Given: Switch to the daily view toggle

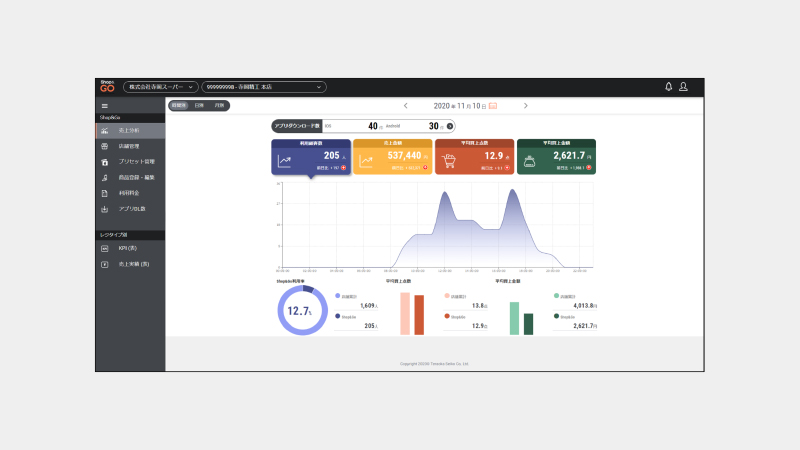Looking at the screenshot, I should (x=199, y=106).
